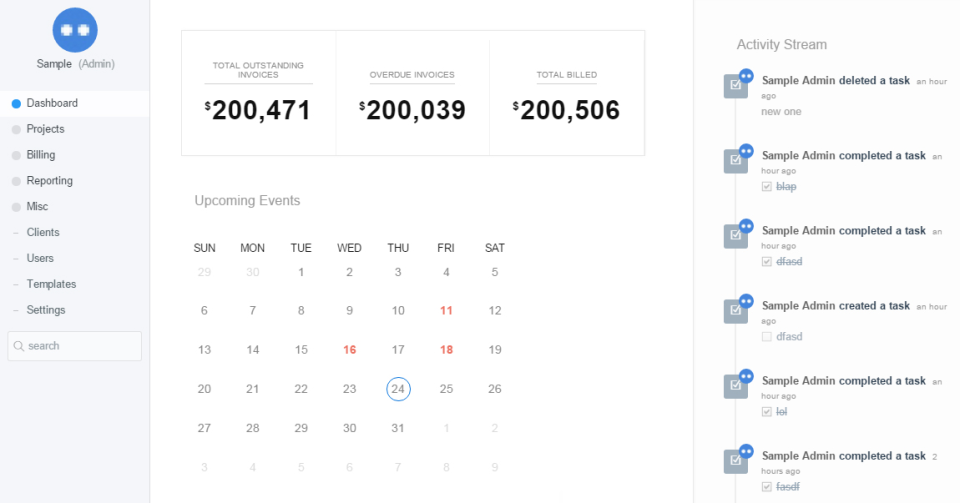This screenshot has height=503, width=960.
Task: Click the task icon for the 'blap' activity
Action: coord(735,161)
